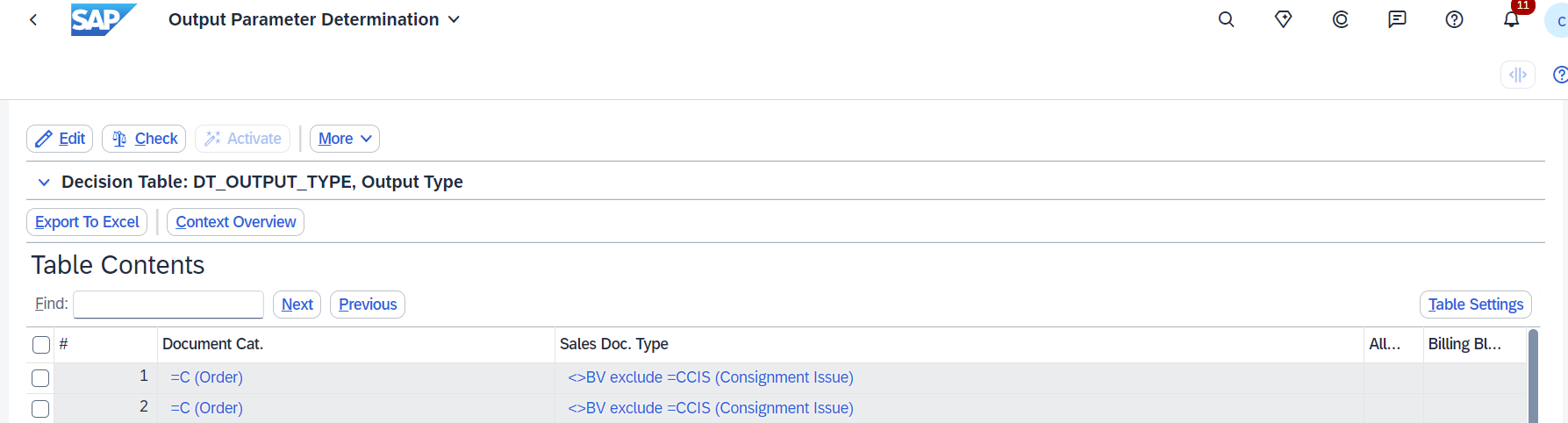Tick the select-all header checkbox
Viewport: 1568px width, 423px height.
click(x=41, y=345)
